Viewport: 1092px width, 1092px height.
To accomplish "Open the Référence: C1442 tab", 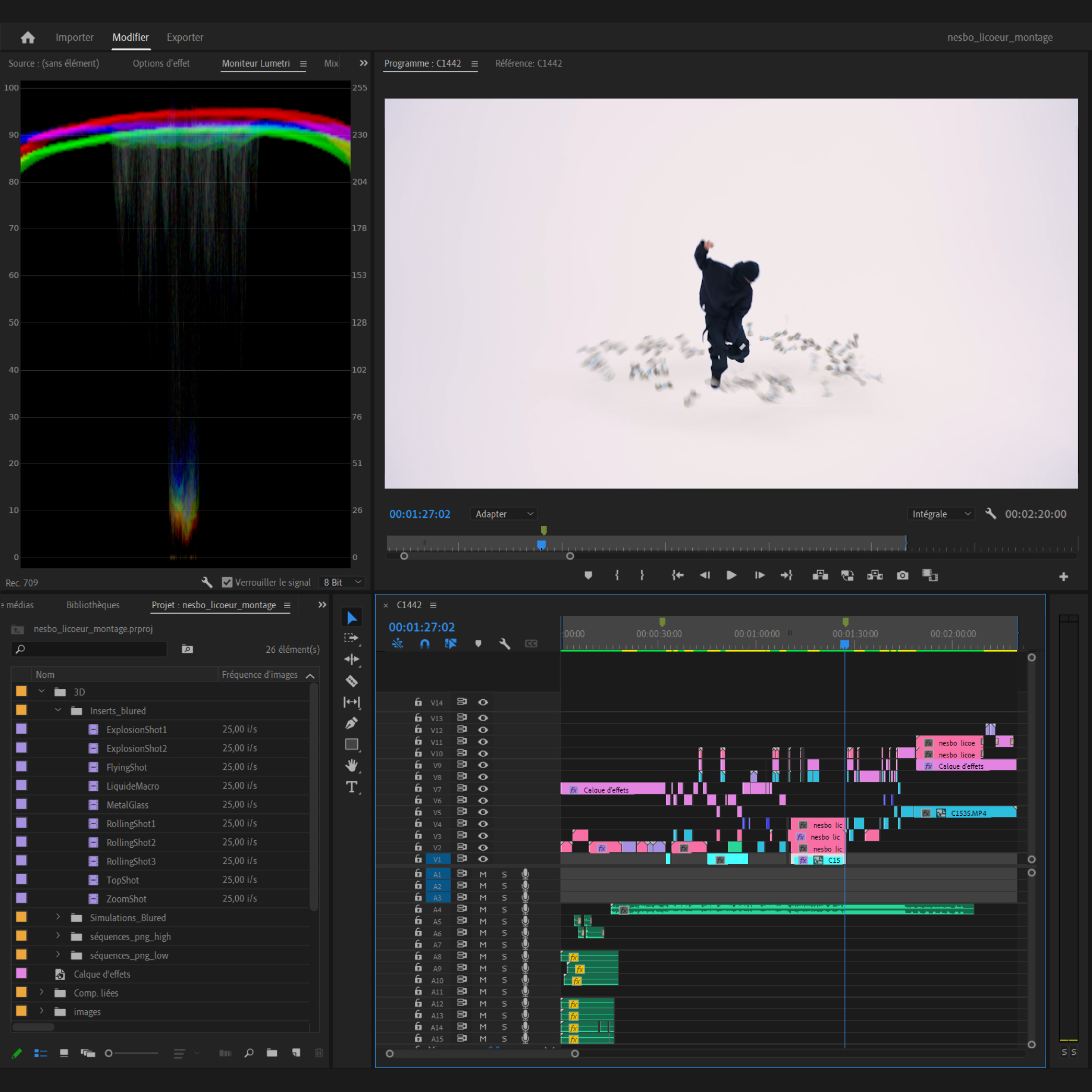I will pos(529,63).
